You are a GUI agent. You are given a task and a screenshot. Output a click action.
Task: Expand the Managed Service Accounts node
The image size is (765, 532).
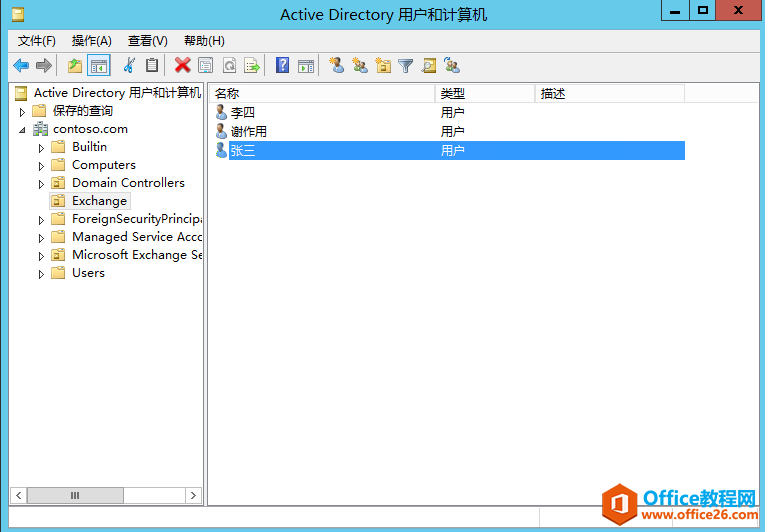coord(41,238)
